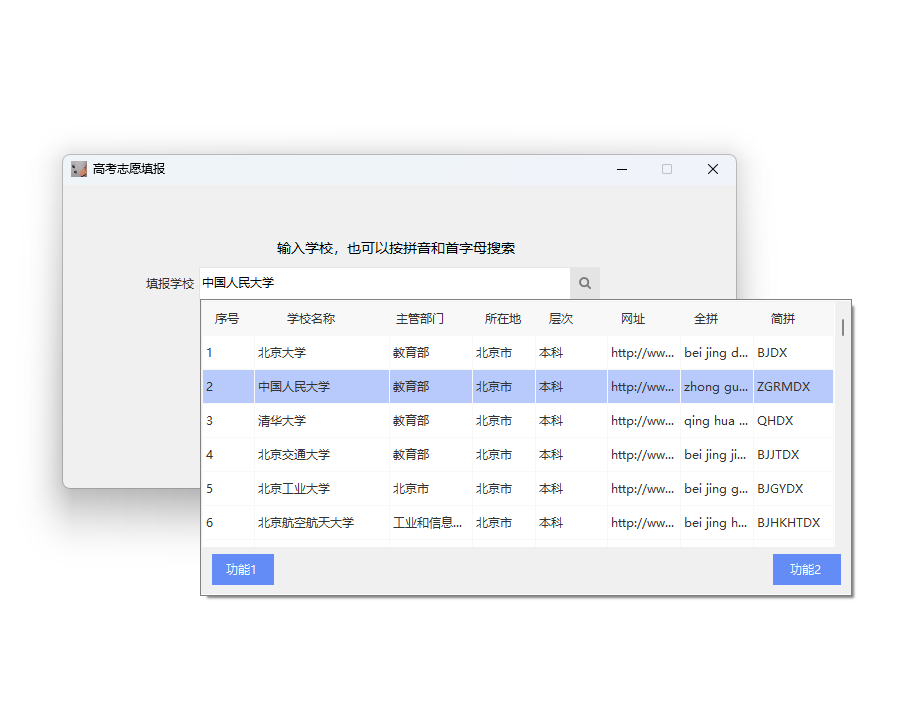Click the 功能2 button

[806, 569]
